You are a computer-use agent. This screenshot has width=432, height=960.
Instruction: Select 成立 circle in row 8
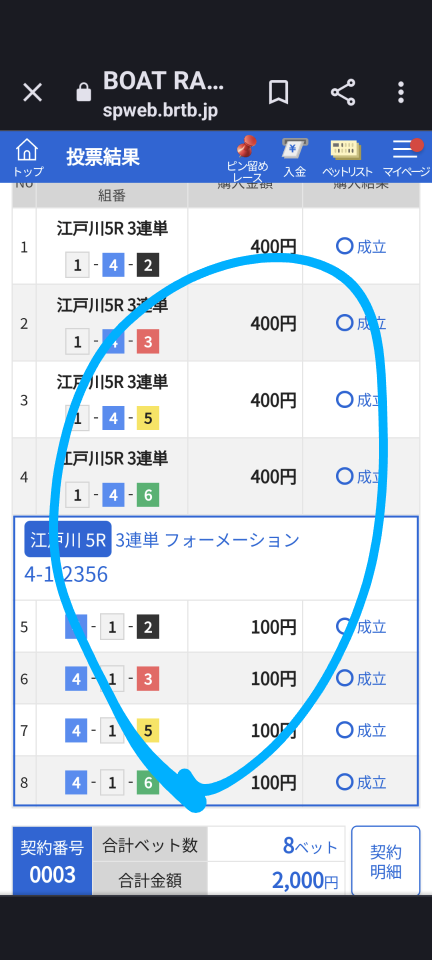click(x=344, y=782)
